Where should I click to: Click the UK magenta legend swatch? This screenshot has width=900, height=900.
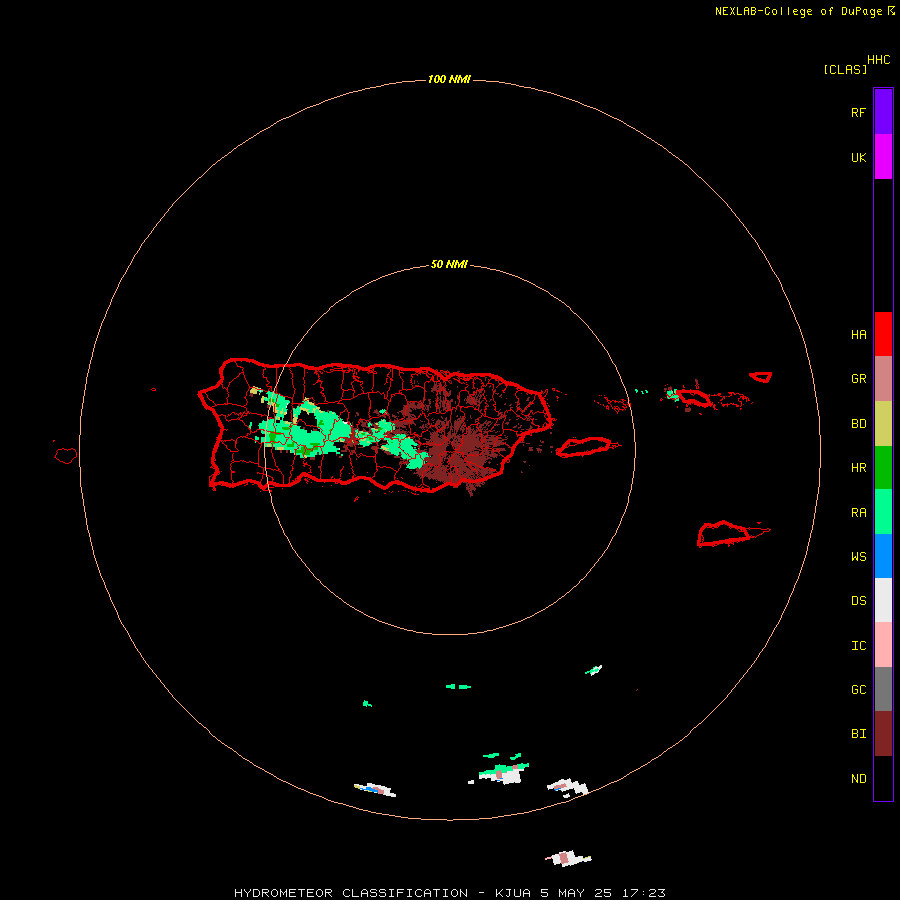click(x=883, y=156)
